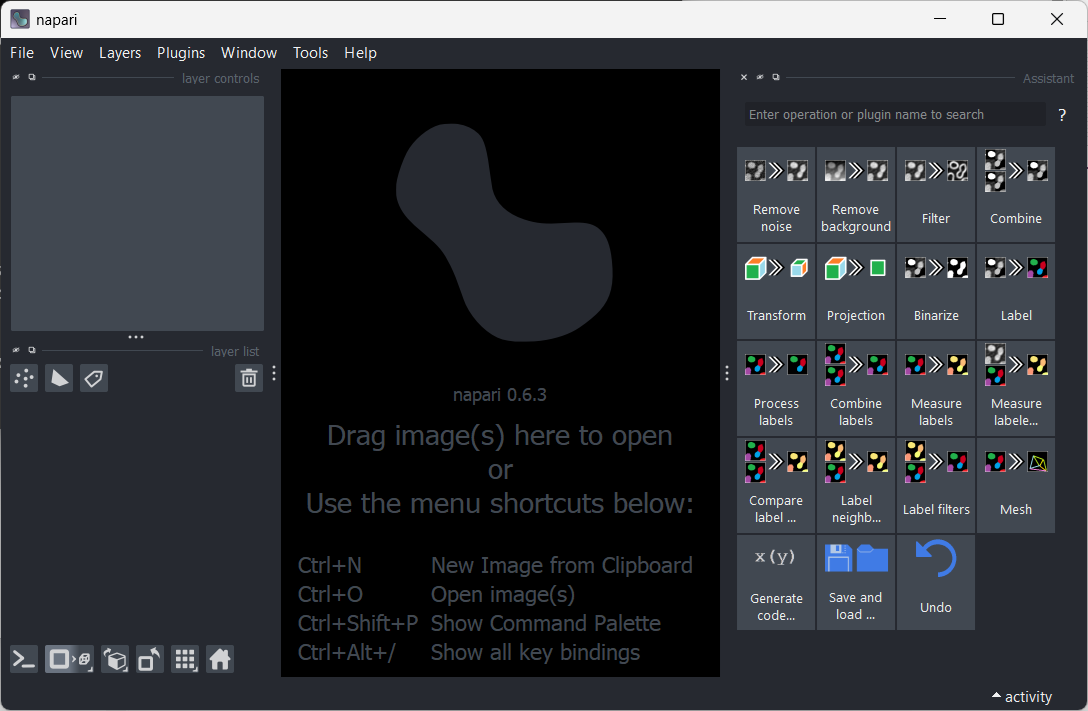Viewport: 1088px width, 711px height.
Task: Open the Label neighbor filters operation
Action: [856, 486]
